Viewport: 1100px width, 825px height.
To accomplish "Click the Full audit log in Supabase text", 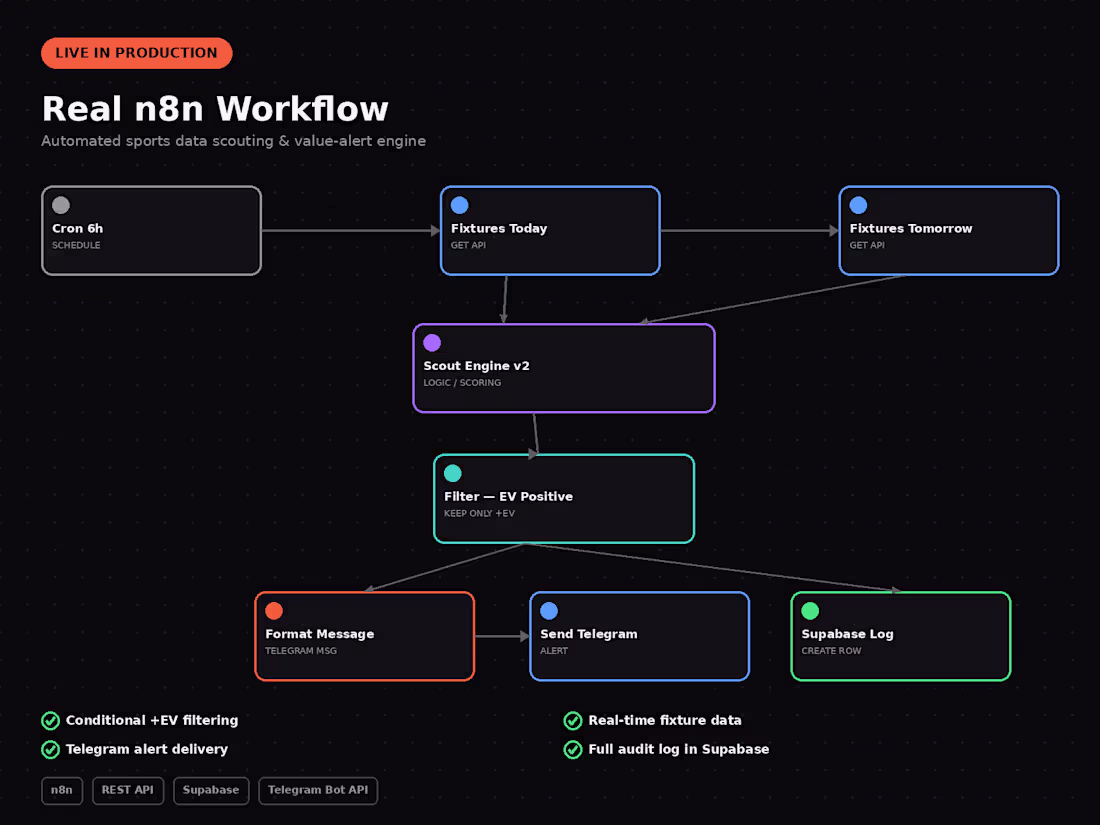I will [x=678, y=749].
